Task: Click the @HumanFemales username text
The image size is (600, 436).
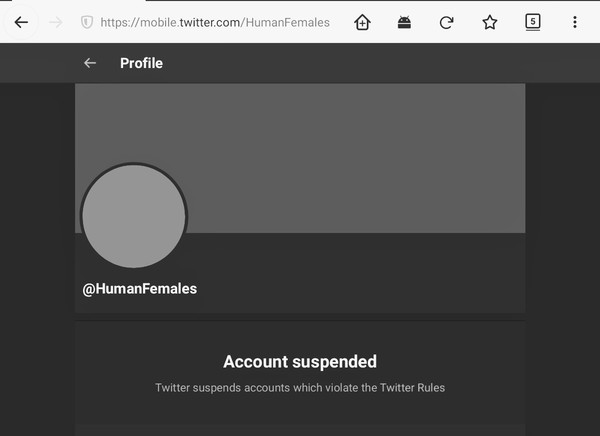Action: click(139, 288)
